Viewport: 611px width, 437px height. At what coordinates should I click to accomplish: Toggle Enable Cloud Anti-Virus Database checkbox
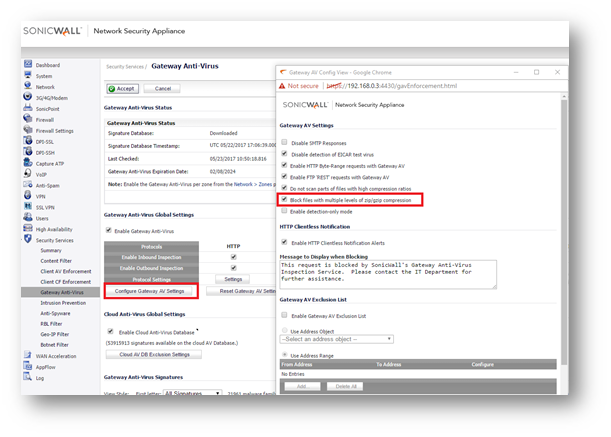pyautogui.click(x=110, y=332)
